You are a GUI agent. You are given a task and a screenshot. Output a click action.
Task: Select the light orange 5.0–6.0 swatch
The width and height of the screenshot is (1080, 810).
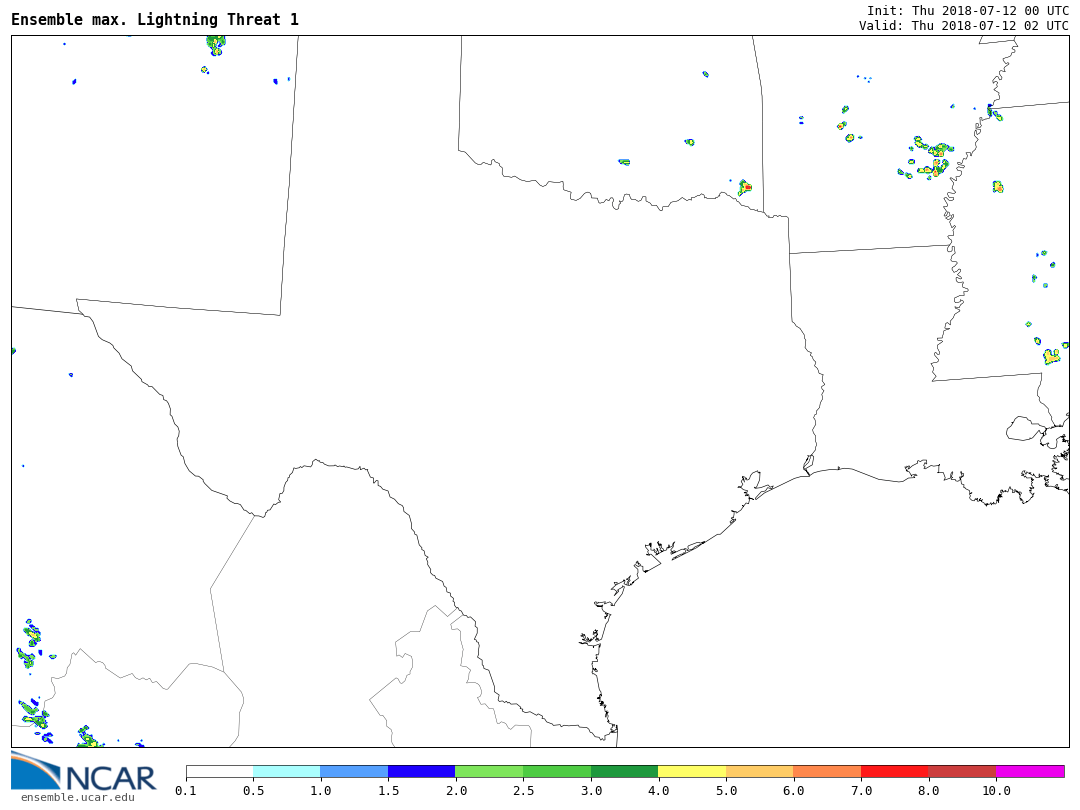(x=759, y=771)
